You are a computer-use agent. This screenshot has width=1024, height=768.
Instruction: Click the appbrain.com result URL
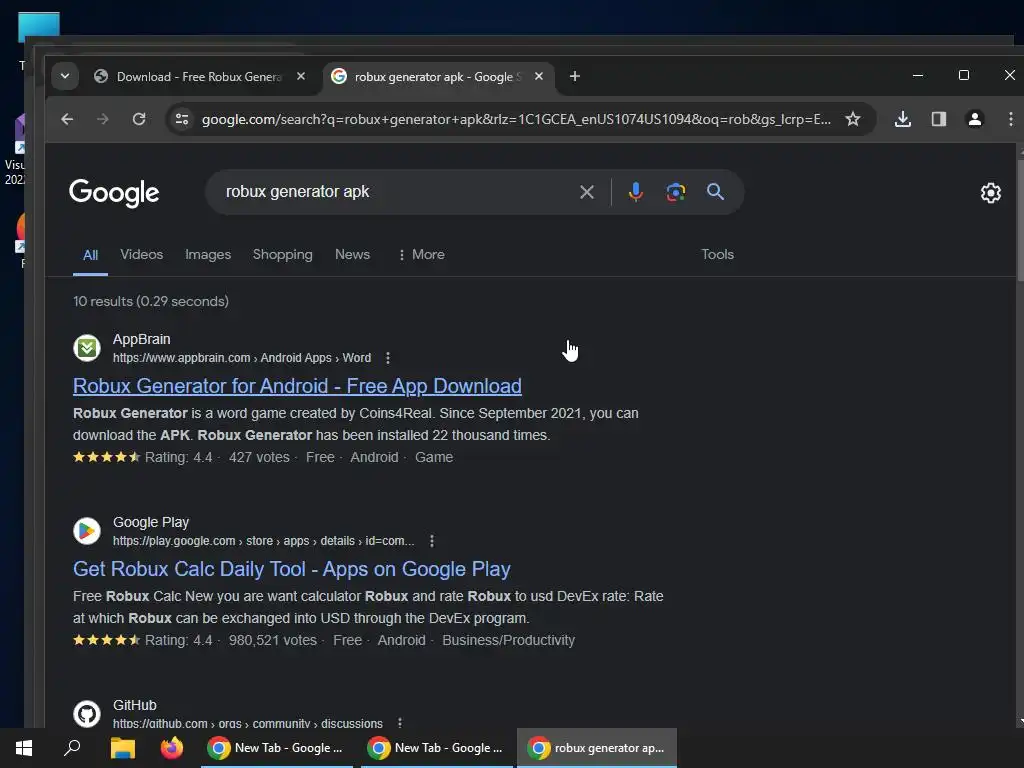(242, 358)
